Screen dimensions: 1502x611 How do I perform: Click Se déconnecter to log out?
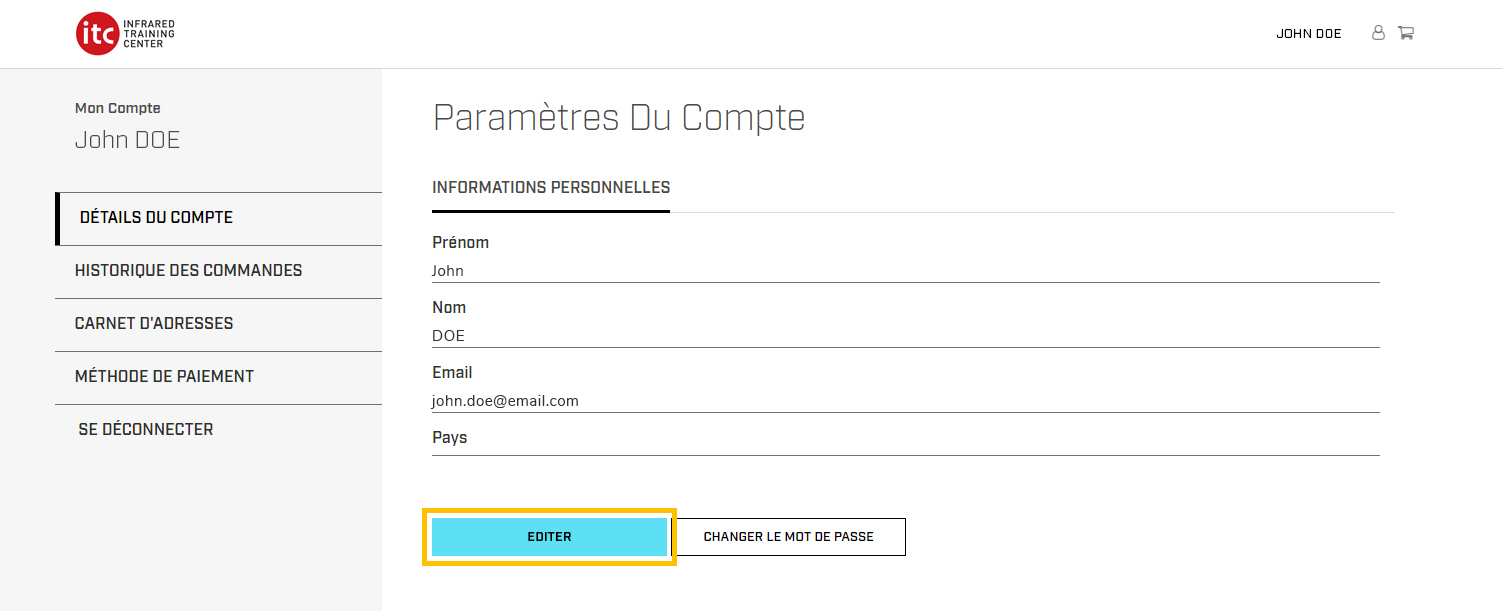(x=146, y=430)
